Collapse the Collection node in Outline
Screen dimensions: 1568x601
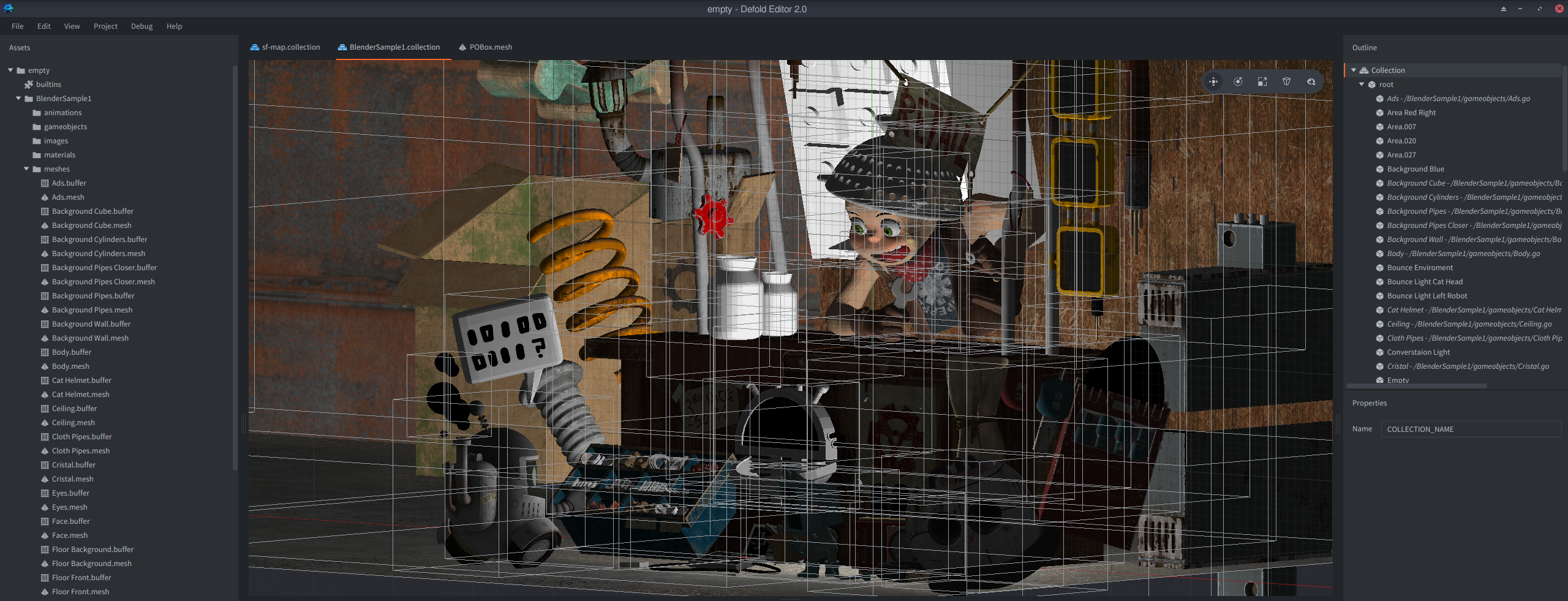click(x=1354, y=70)
